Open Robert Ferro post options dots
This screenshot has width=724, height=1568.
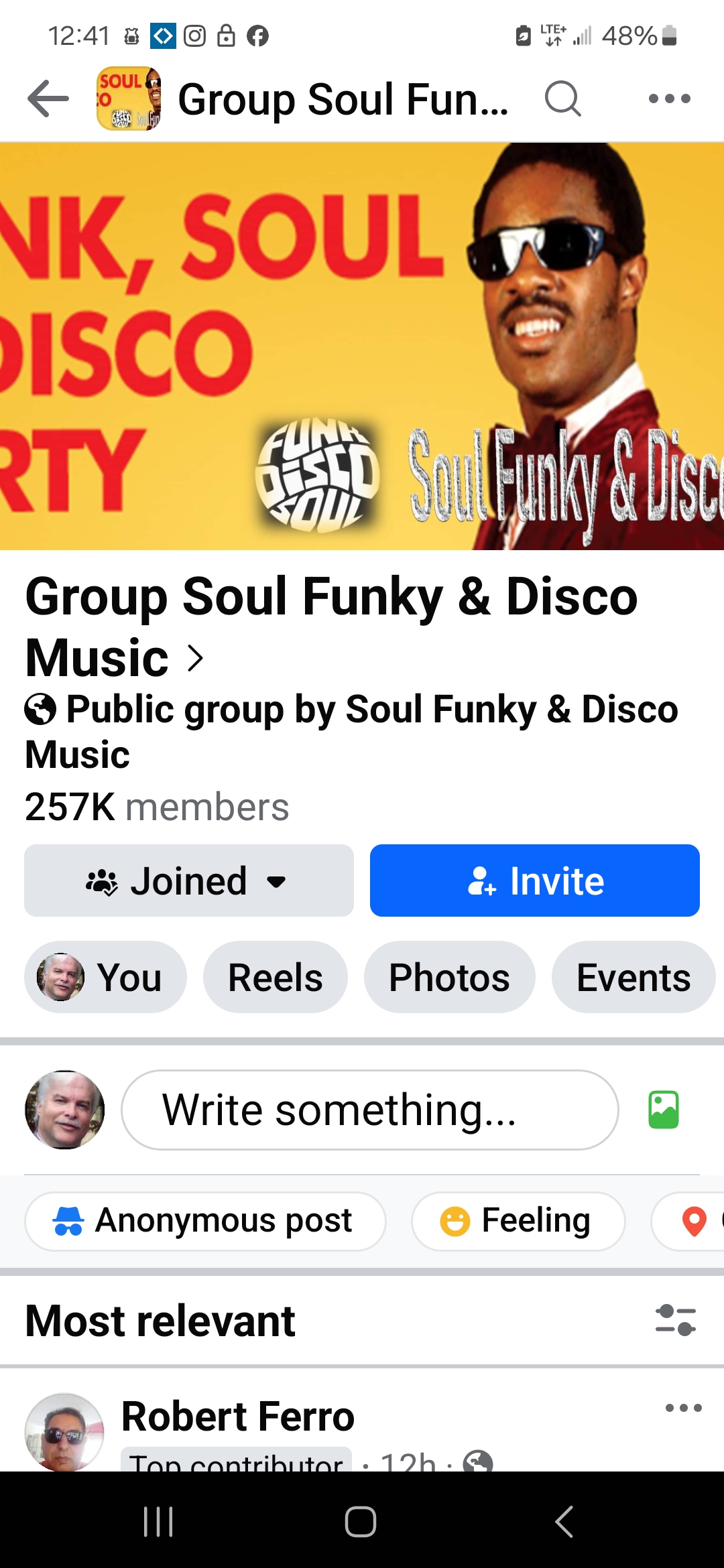click(x=683, y=1408)
